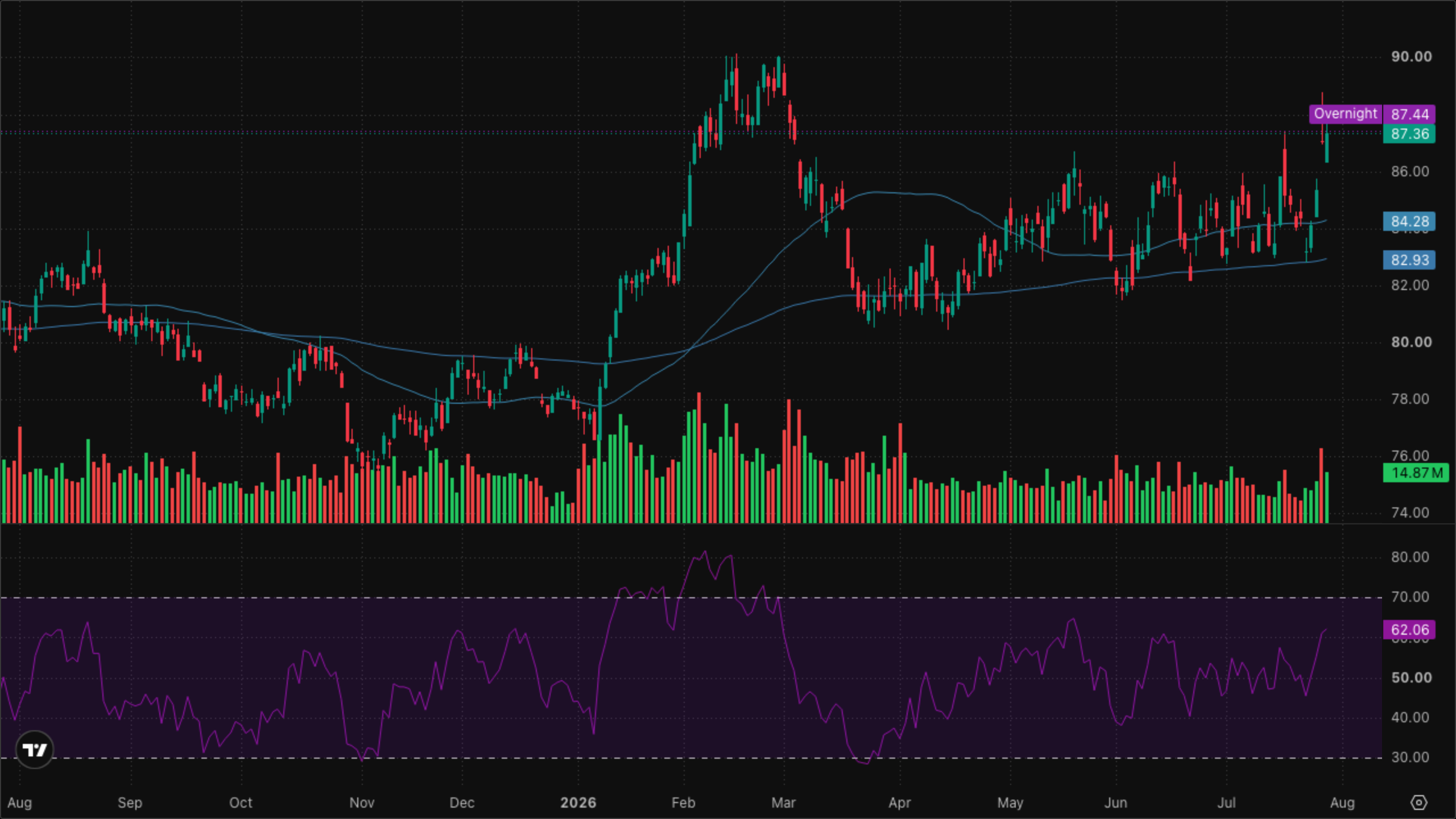The width and height of the screenshot is (1456, 819).
Task: Select the 87.44 overnight price tag
Action: (x=1409, y=114)
